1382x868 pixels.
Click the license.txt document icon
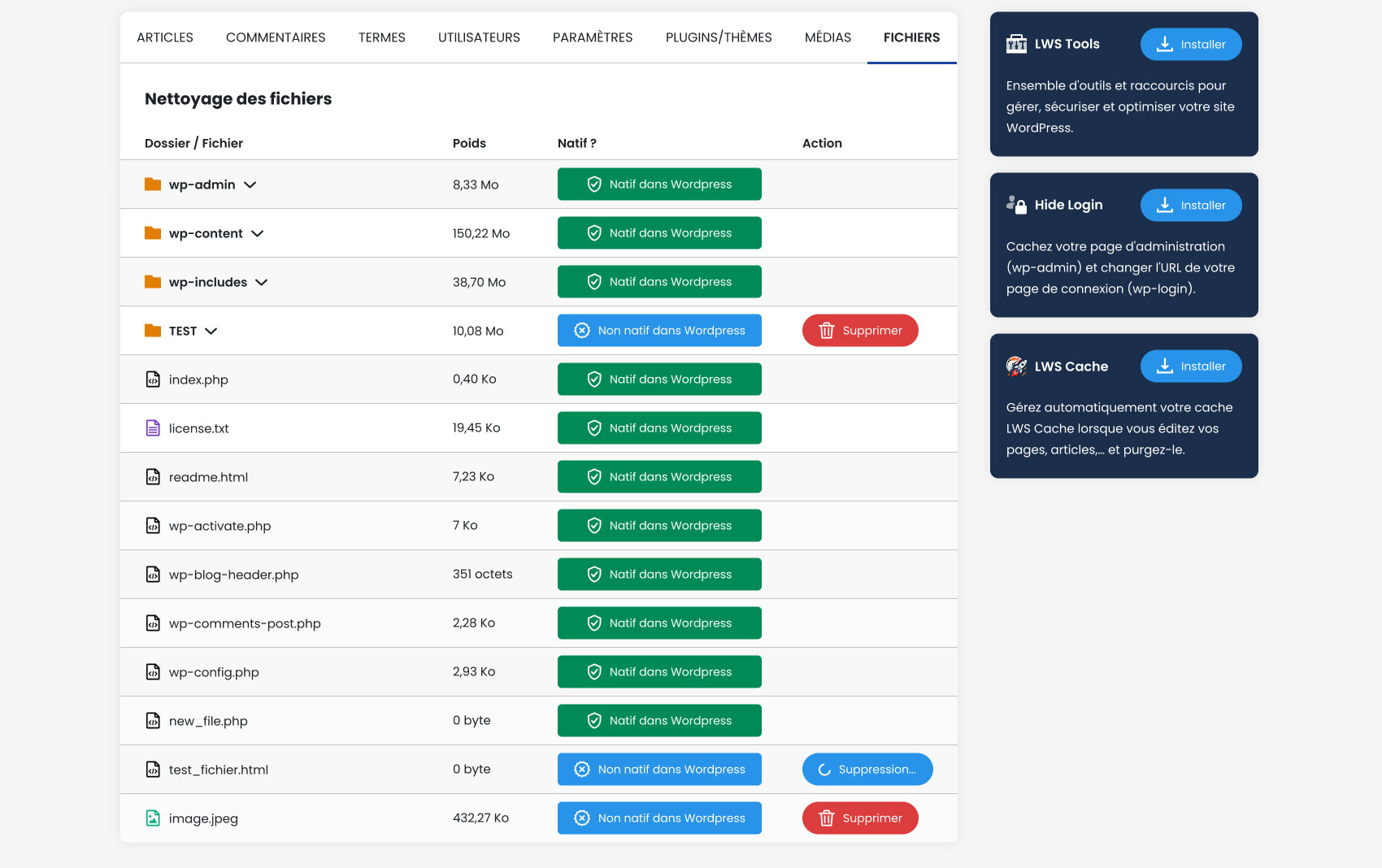153,428
